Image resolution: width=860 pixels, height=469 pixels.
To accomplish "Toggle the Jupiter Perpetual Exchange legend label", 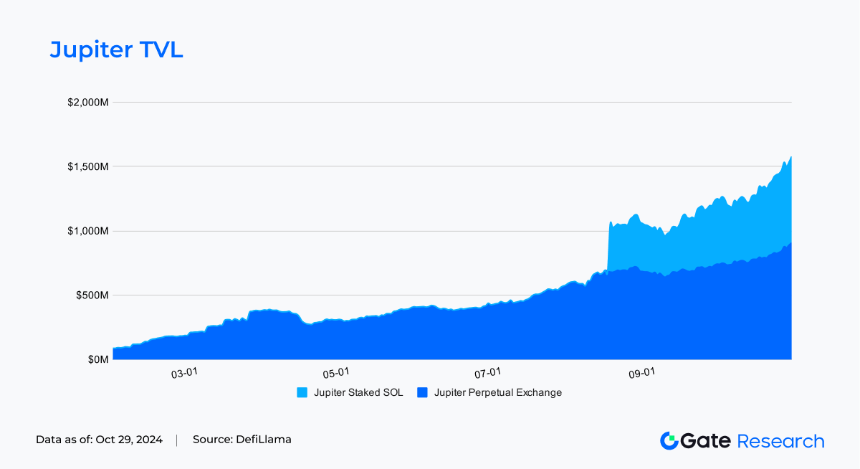I will pos(498,393).
